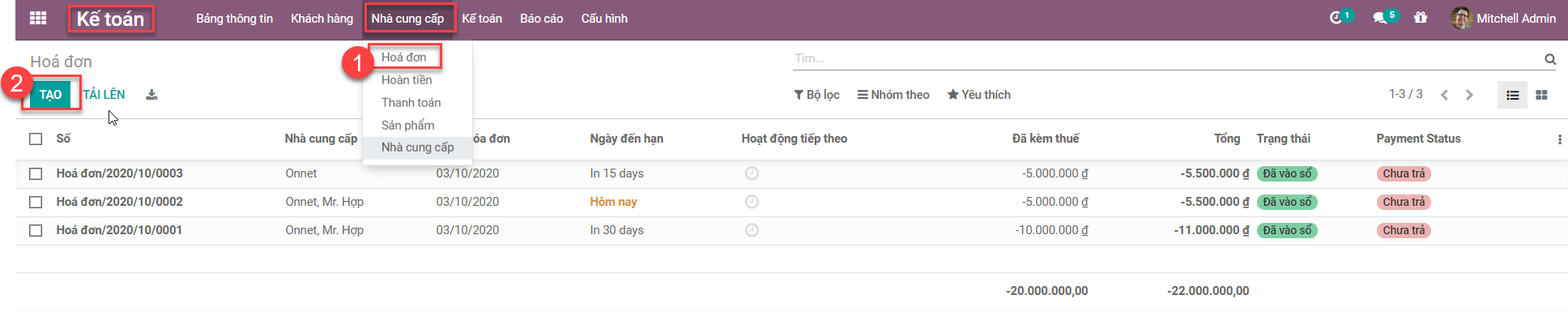Viewport: 1568px width, 312px height.
Task: Switch to list view icon
Action: coord(1512,95)
